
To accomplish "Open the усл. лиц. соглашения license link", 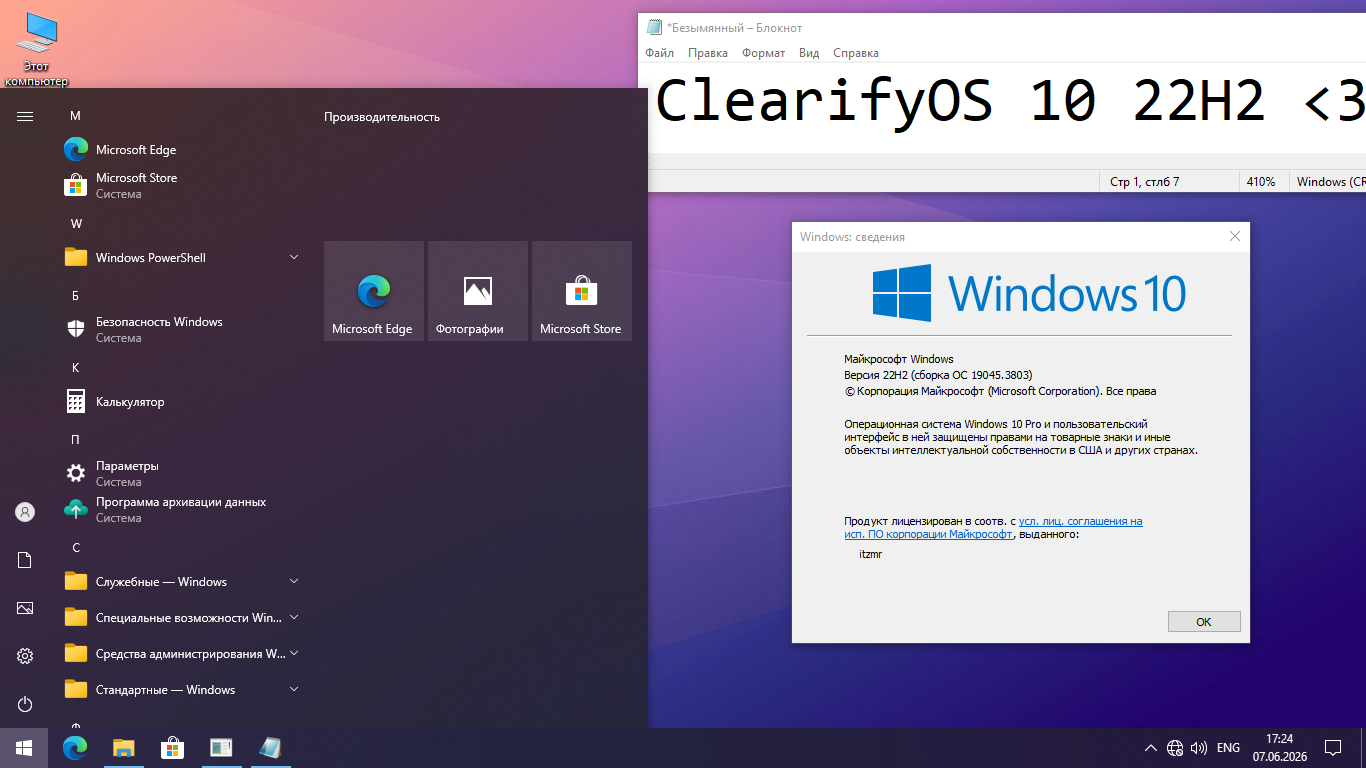I will point(1080,521).
